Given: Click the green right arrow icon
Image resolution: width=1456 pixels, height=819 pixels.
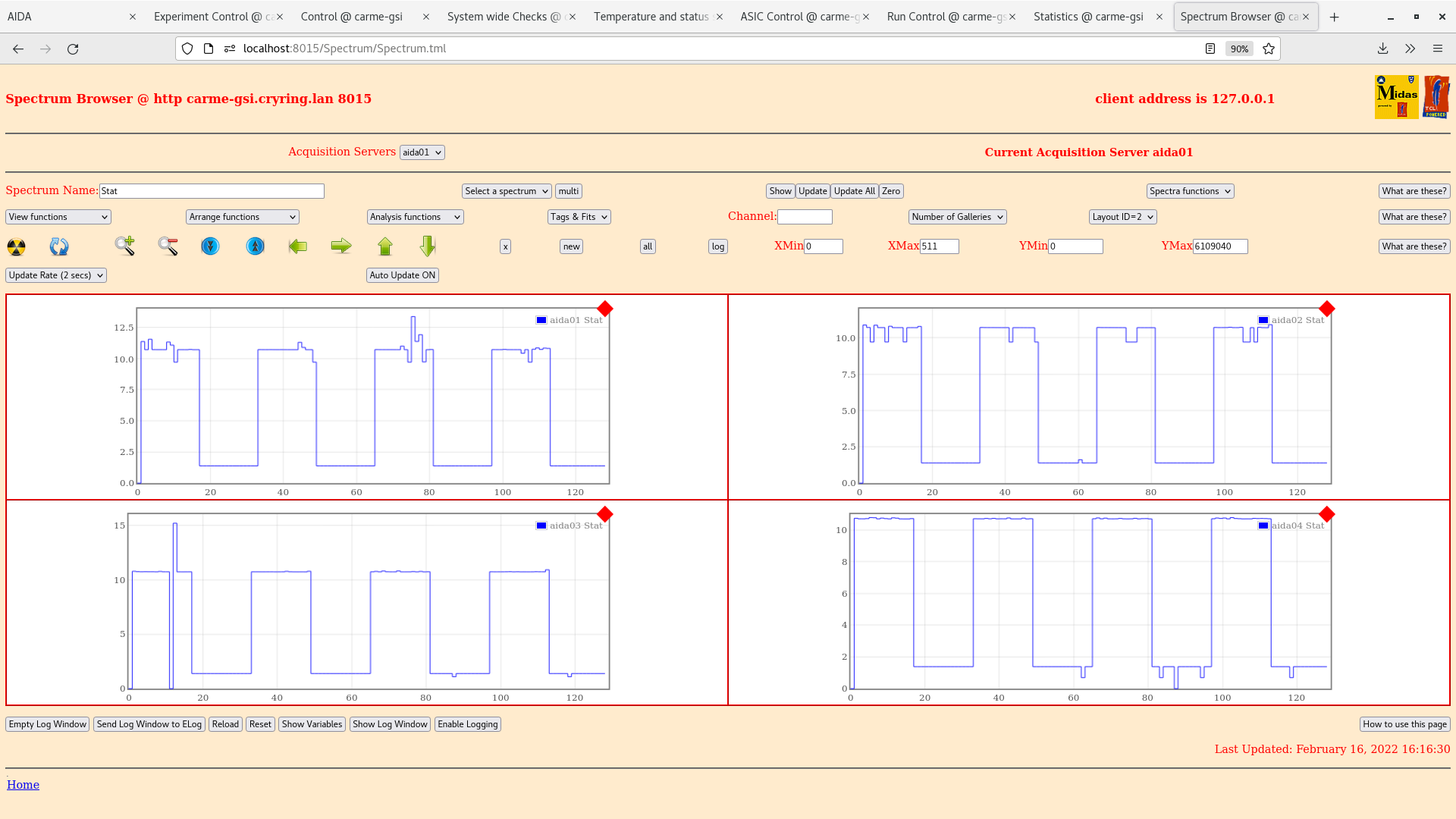Looking at the screenshot, I should tap(341, 246).
